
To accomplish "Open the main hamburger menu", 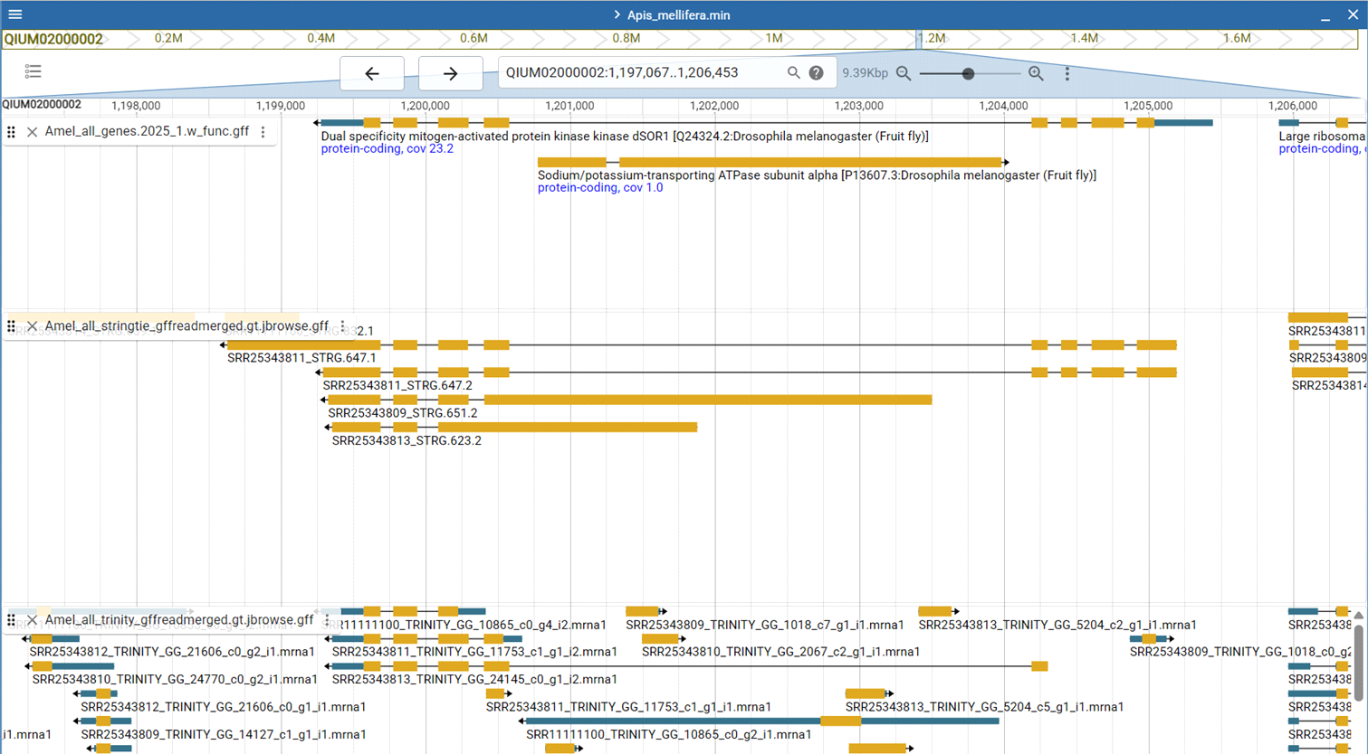I will [14, 14].
